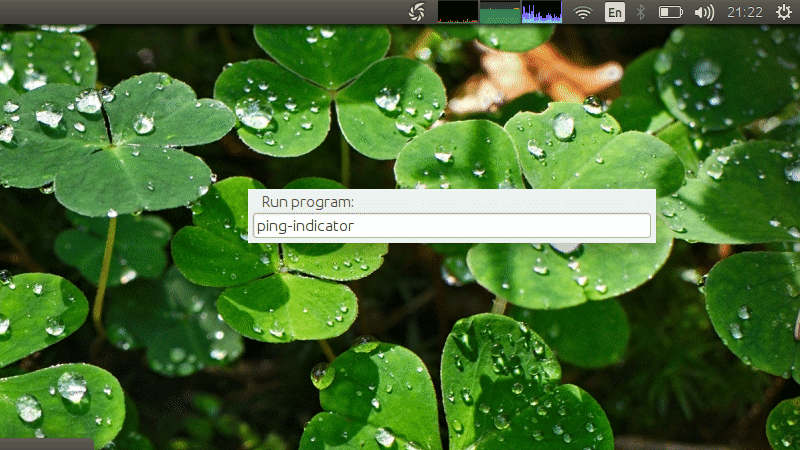This screenshot has height=450, width=800.
Task: Open the En keyboard layout switcher
Action: click(x=615, y=12)
